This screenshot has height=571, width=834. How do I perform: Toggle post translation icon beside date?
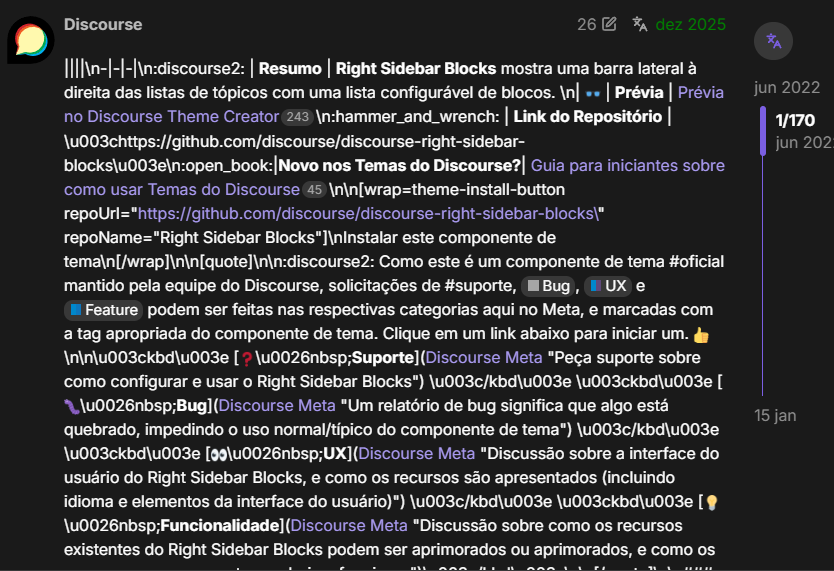pyautogui.click(x=639, y=24)
